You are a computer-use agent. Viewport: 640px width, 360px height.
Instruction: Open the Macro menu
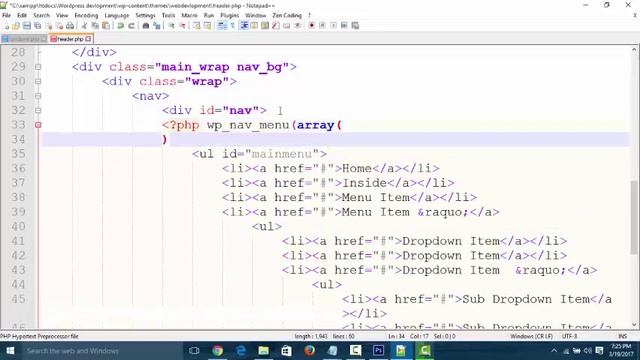coord(189,15)
